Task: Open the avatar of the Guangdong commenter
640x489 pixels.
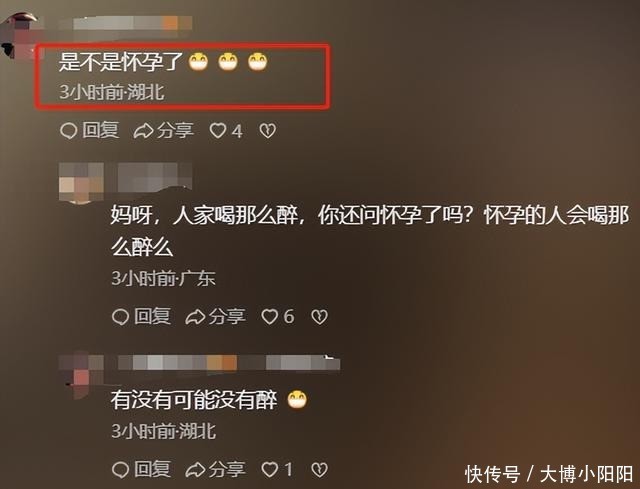Action: tap(81, 182)
